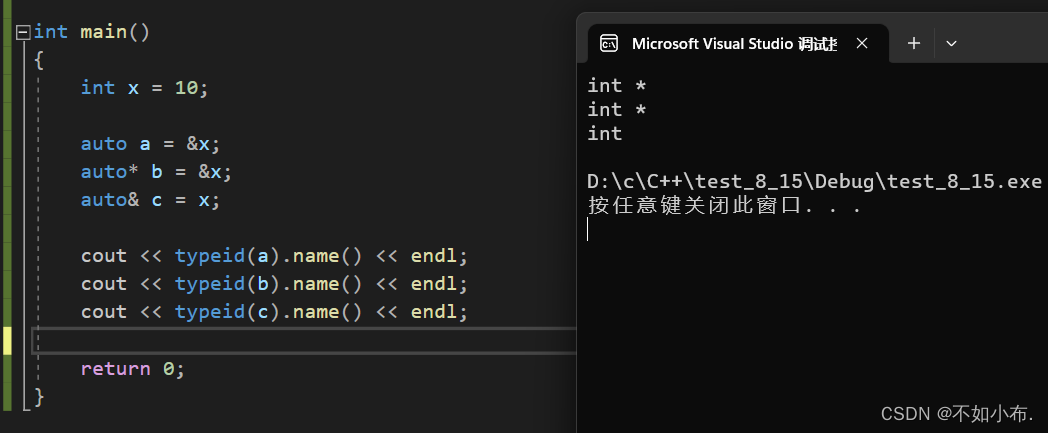Viewport: 1048px width, 433px height.
Task: Click the 'int' third output line in console
Action: (x=604, y=133)
